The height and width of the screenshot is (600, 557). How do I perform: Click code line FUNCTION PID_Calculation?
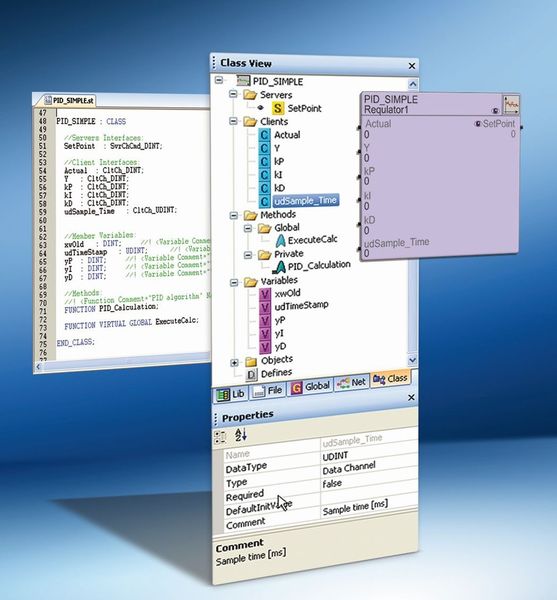pos(111,308)
